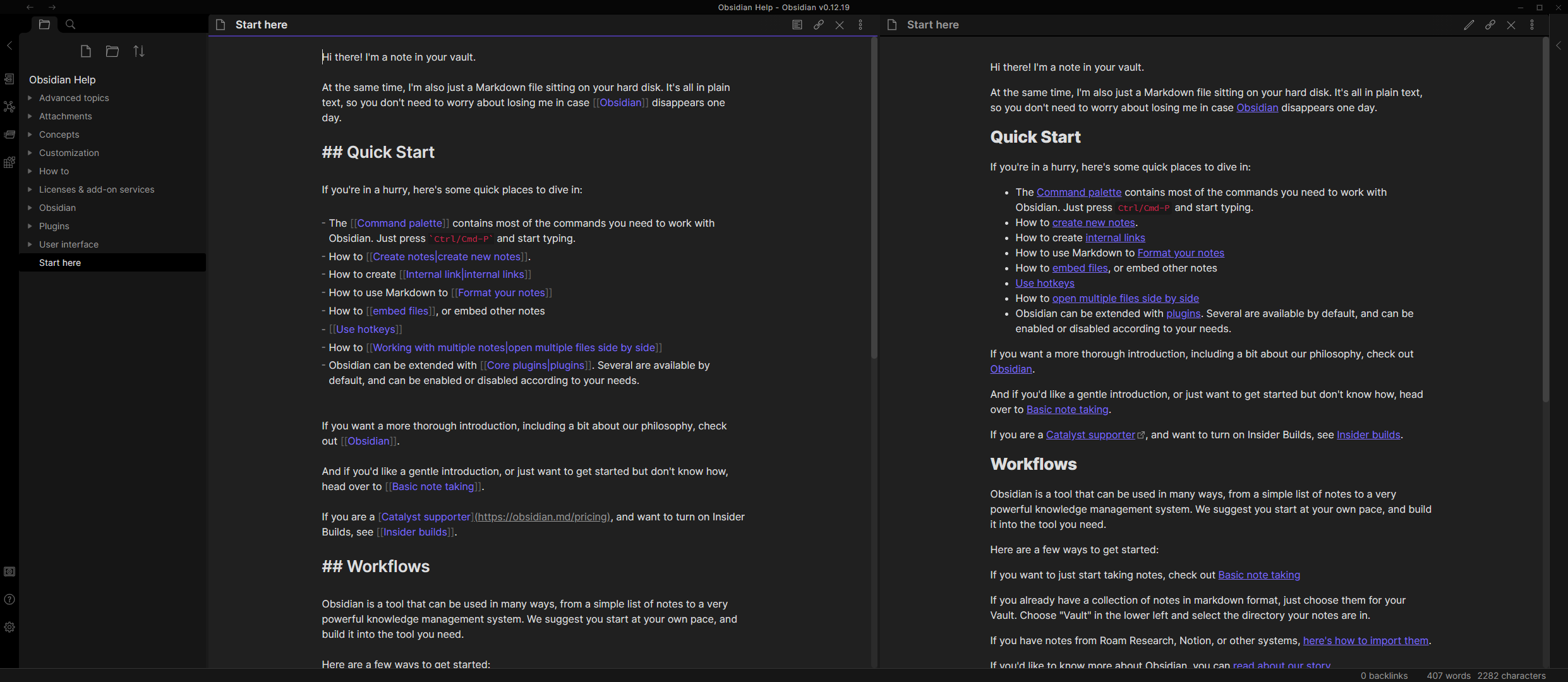
Task: Open more options menu of right pane
Action: click(1532, 25)
